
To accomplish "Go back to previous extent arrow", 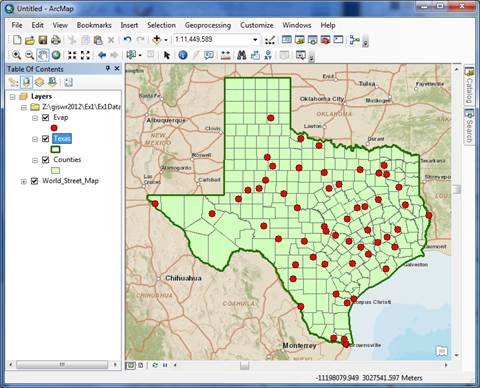I will pyautogui.click(x=102, y=55).
